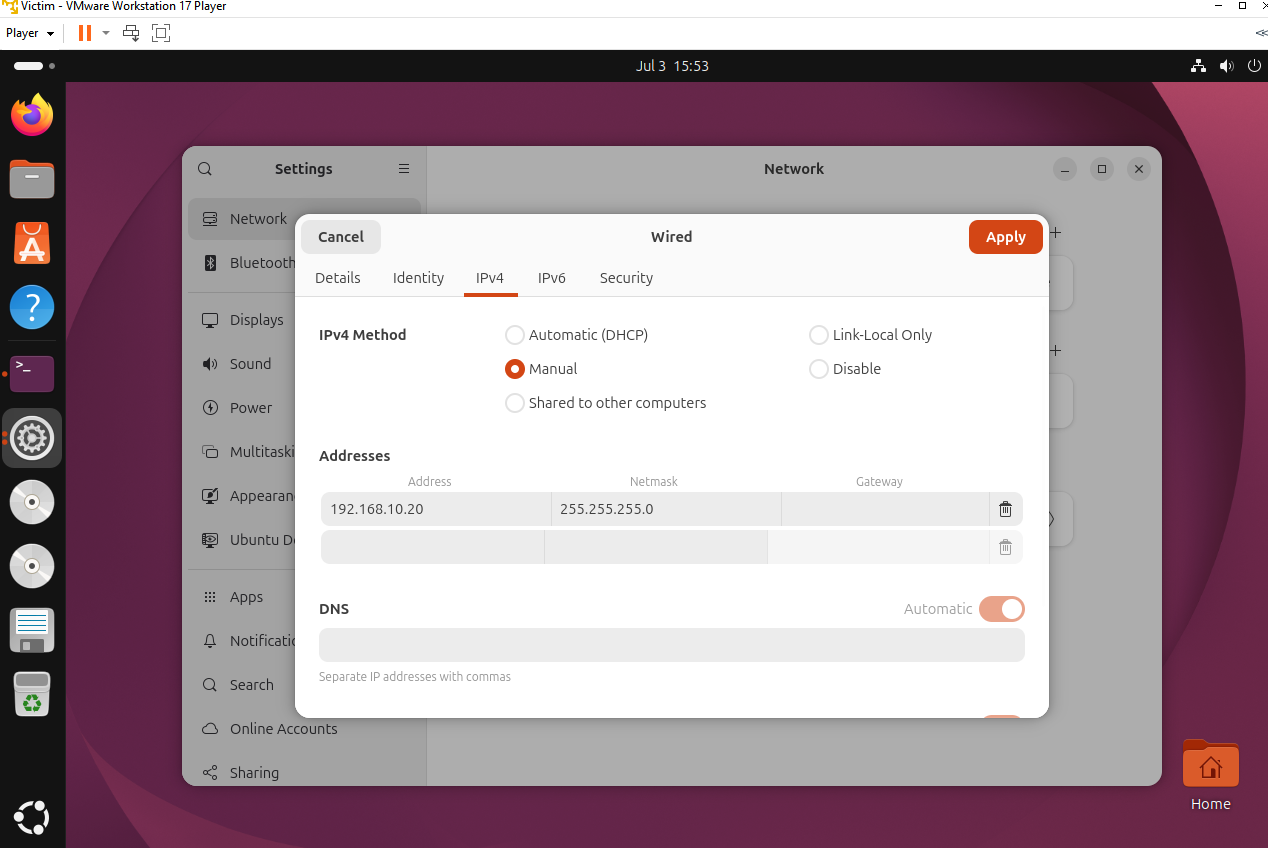Launch Terminal from the dock
This screenshot has height=848, width=1268.
click(x=32, y=374)
